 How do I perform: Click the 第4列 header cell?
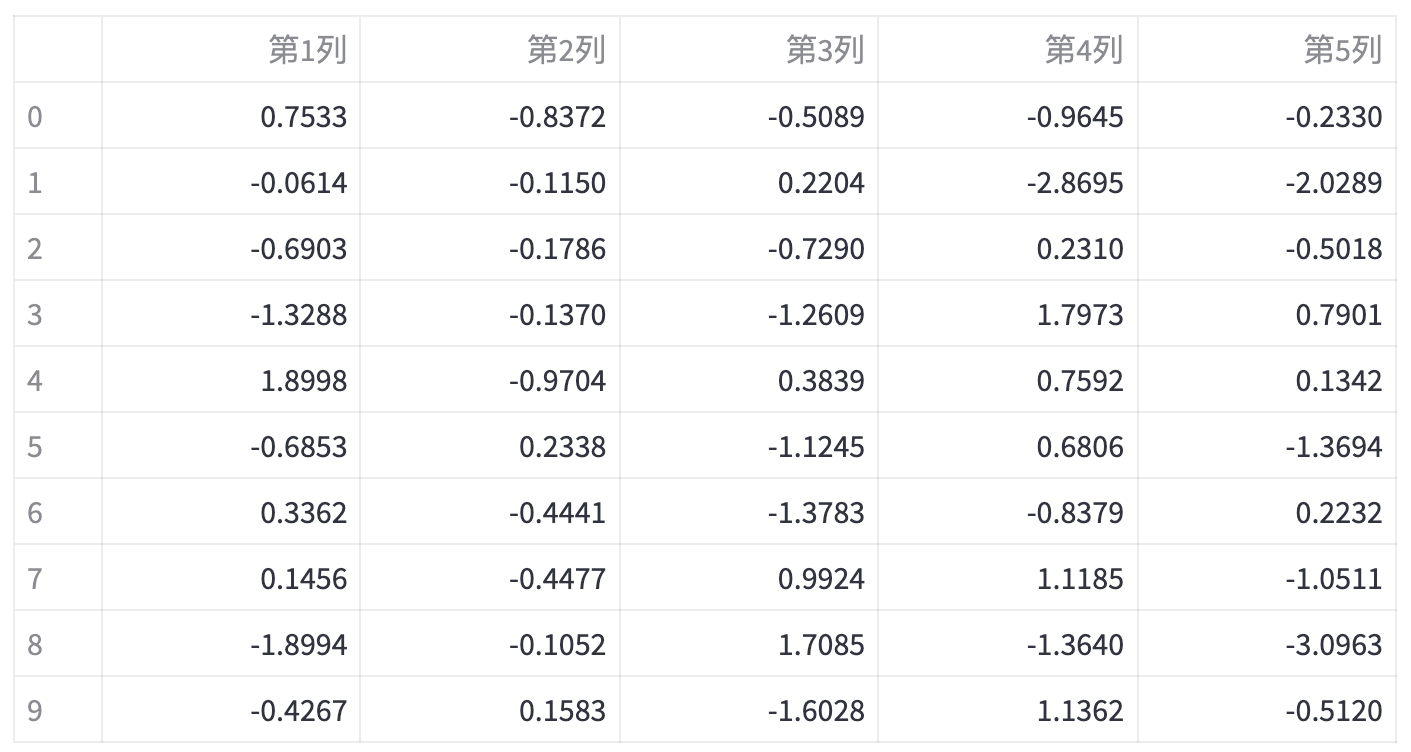coord(1008,50)
